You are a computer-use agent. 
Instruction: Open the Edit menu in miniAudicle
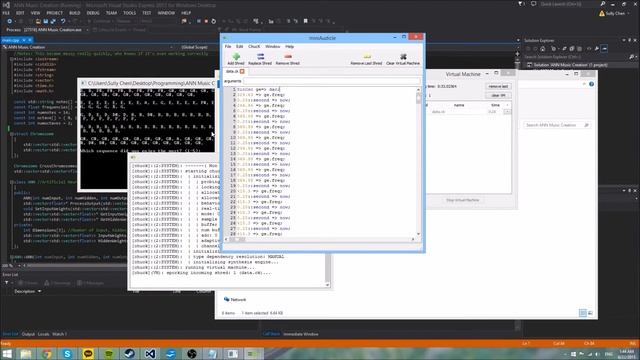[x=240, y=47]
